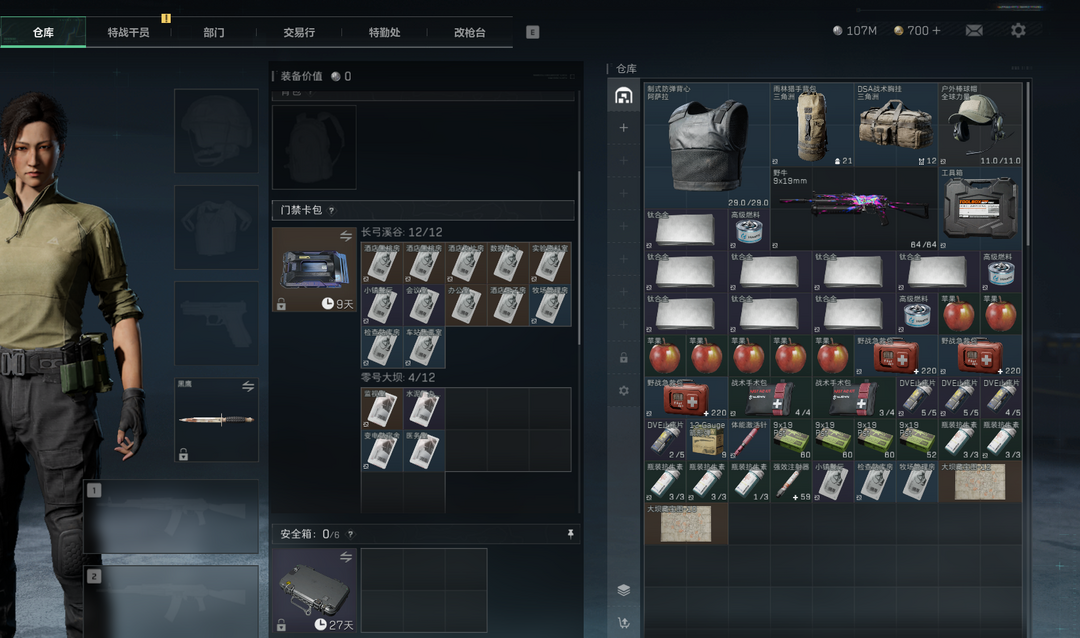Select the 野牛 9x19mm submachine gun
The width and height of the screenshot is (1080, 638).
pyautogui.click(x=854, y=209)
